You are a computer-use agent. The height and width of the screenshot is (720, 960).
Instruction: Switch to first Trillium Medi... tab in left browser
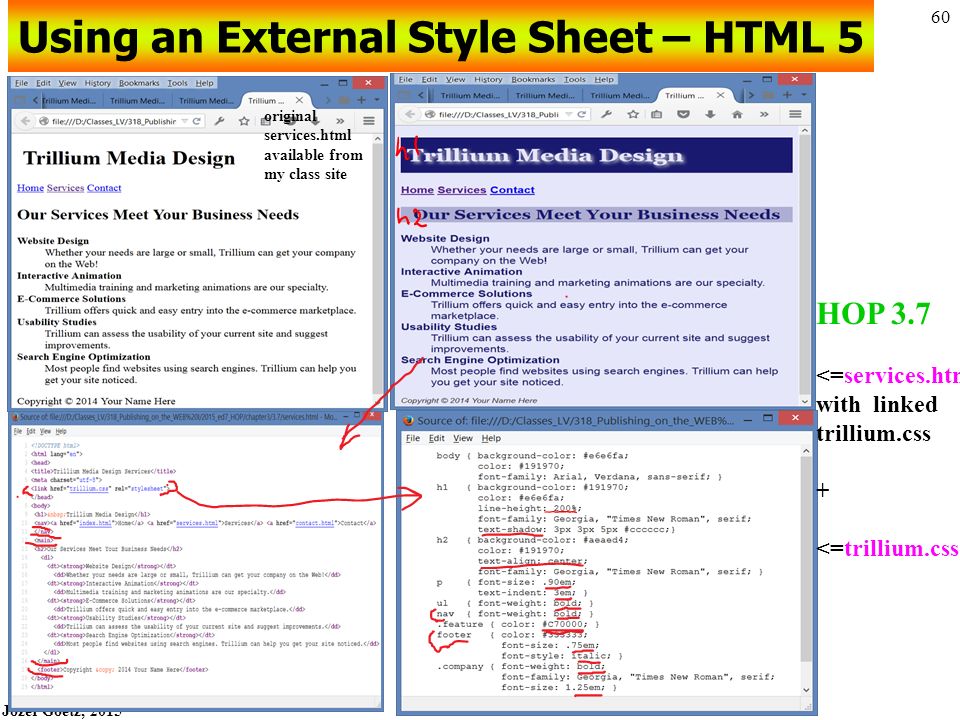click(68, 100)
